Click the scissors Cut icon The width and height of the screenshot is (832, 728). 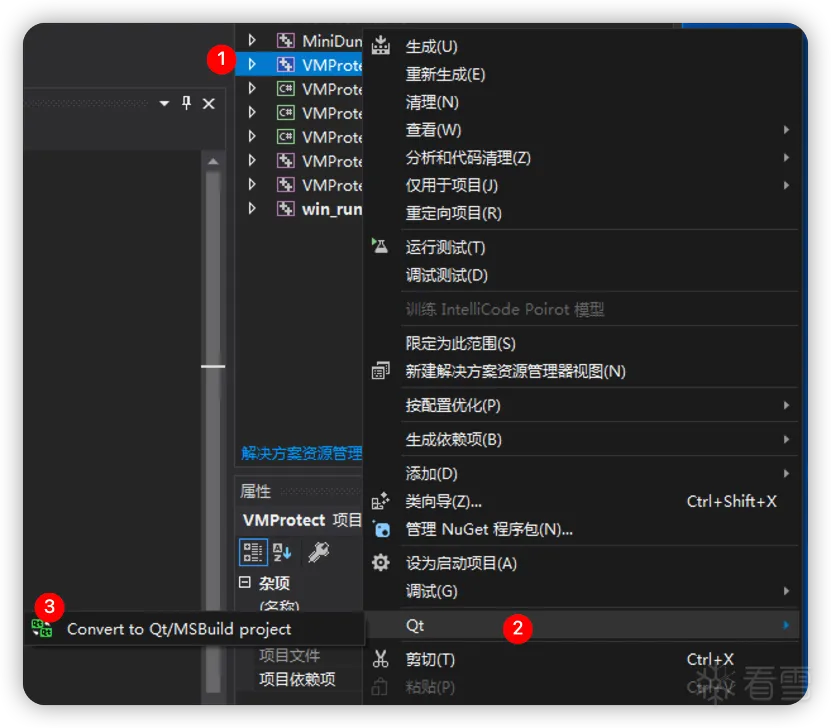coord(380,659)
